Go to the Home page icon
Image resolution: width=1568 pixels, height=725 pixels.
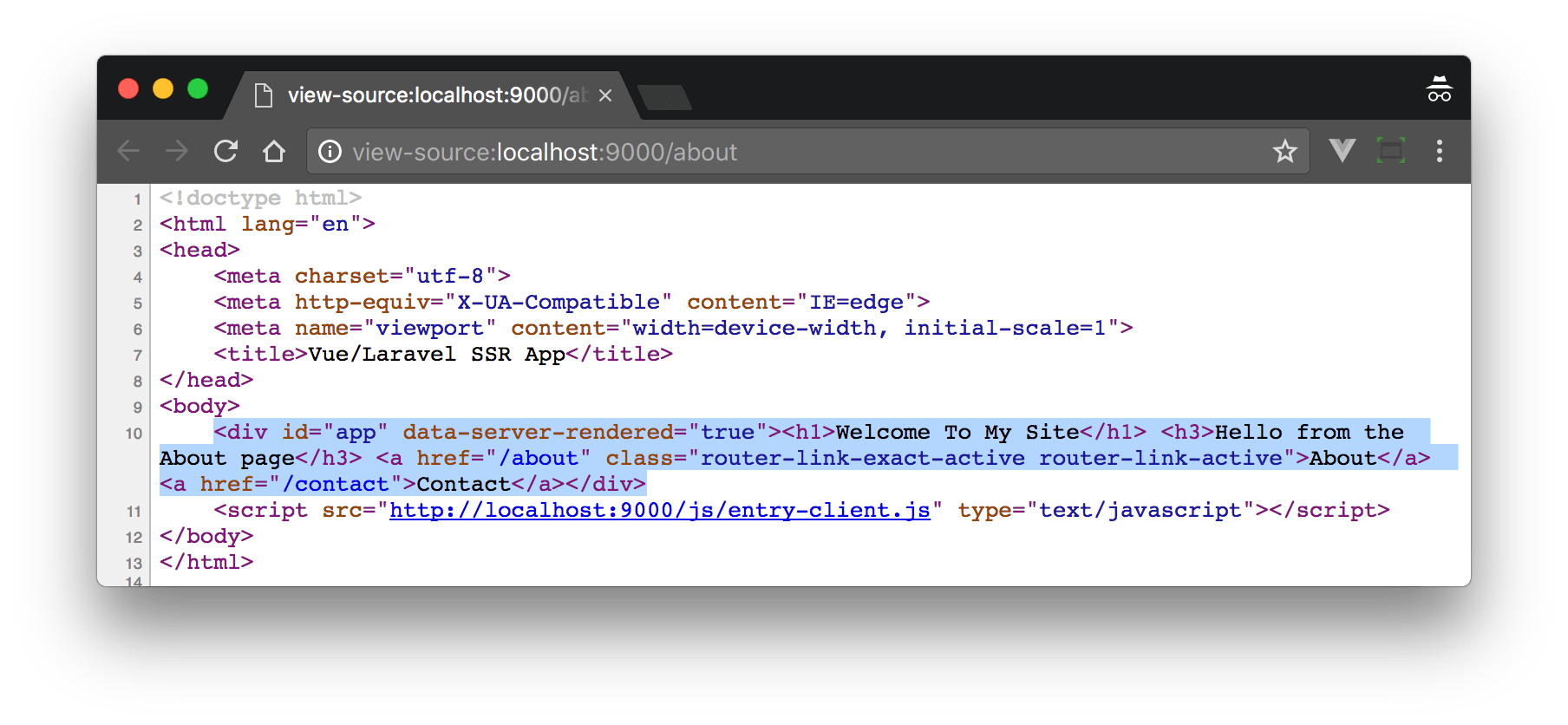274,151
